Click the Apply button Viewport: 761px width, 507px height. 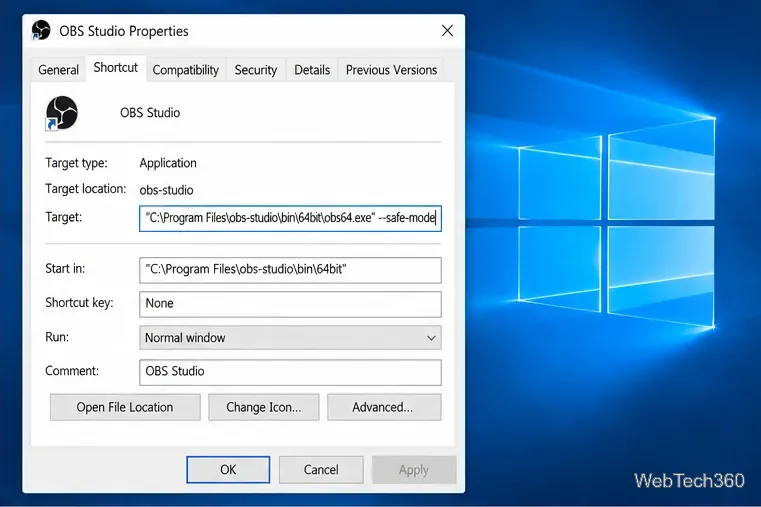pos(414,470)
